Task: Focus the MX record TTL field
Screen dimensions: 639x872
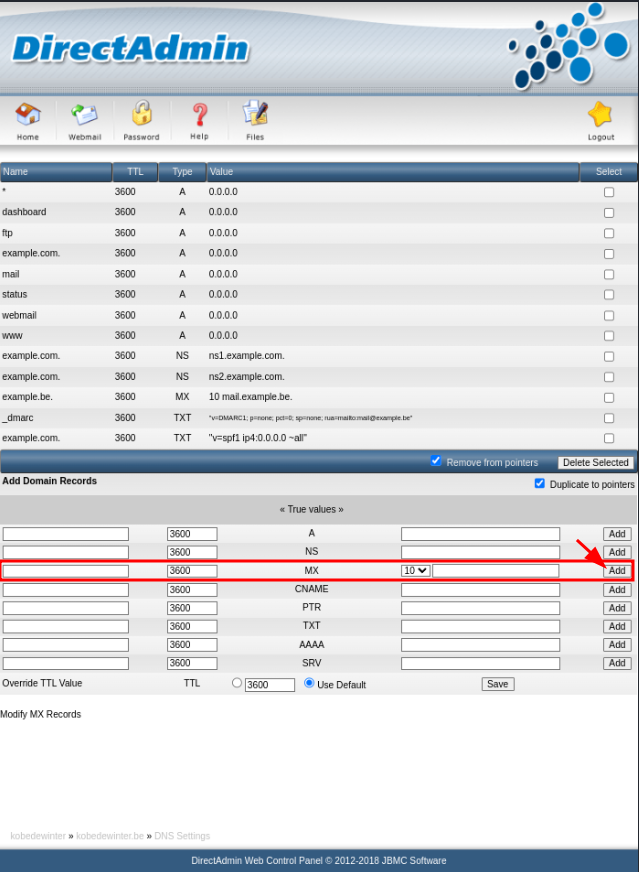Action: 192,571
